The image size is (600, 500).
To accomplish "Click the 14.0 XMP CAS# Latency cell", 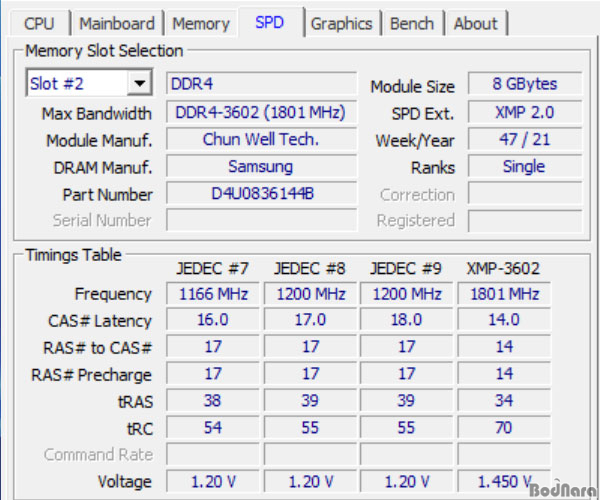I will click(504, 320).
